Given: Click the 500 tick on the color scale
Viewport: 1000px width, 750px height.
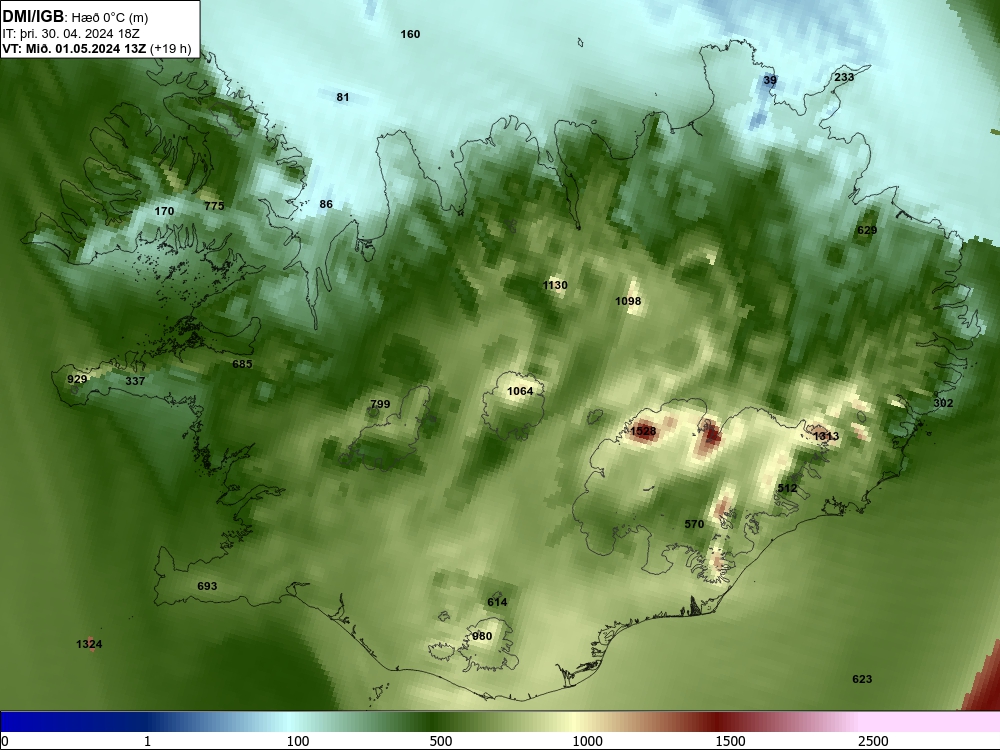Looking at the screenshot, I should (x=441, y=741).
